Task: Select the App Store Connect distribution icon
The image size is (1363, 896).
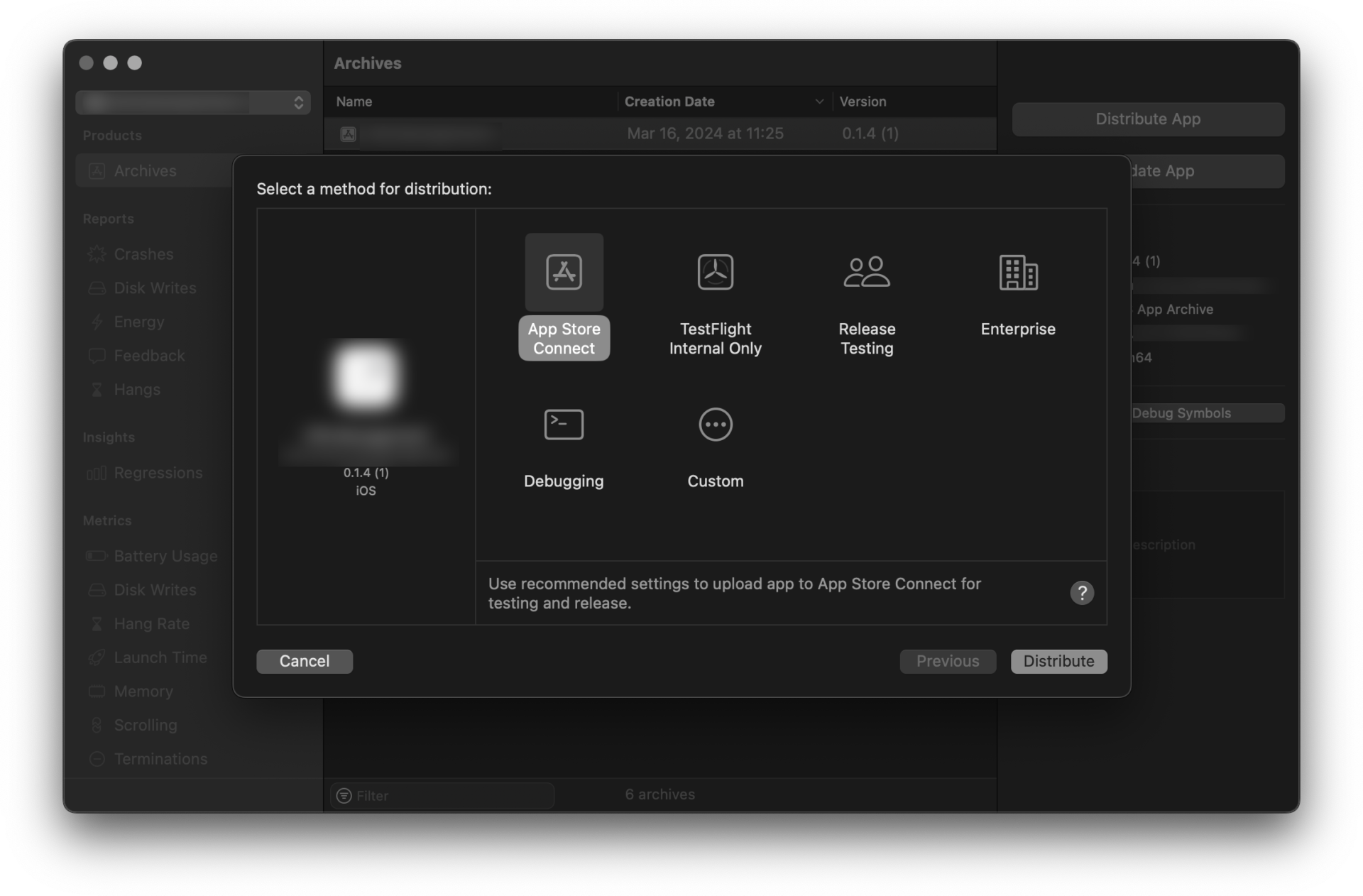Action: (564, 271)
